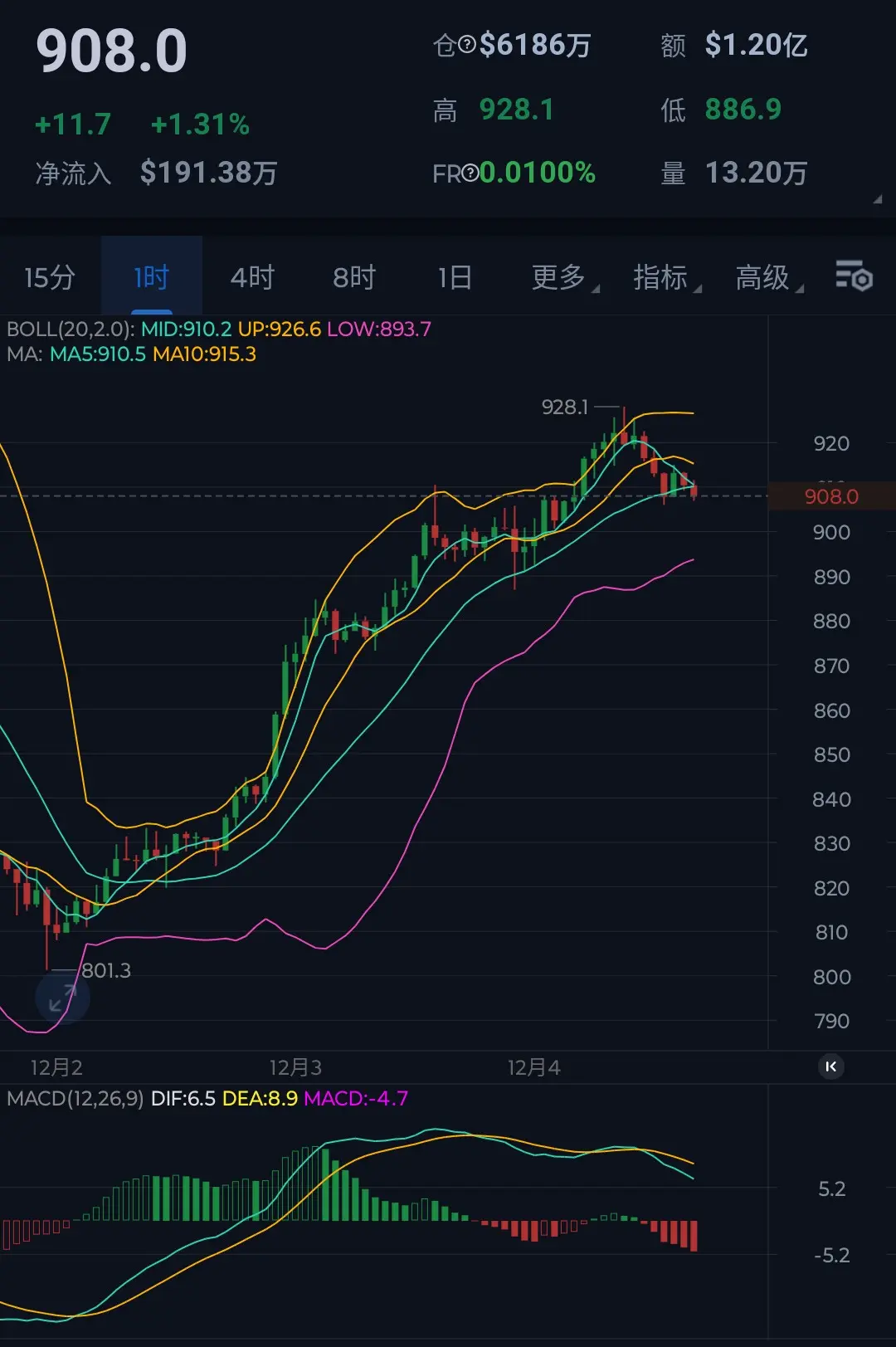896x1347 pixels.
Task: Switch to 4时 timeframe
Action: pyautogui.click(x=252, y=277)
